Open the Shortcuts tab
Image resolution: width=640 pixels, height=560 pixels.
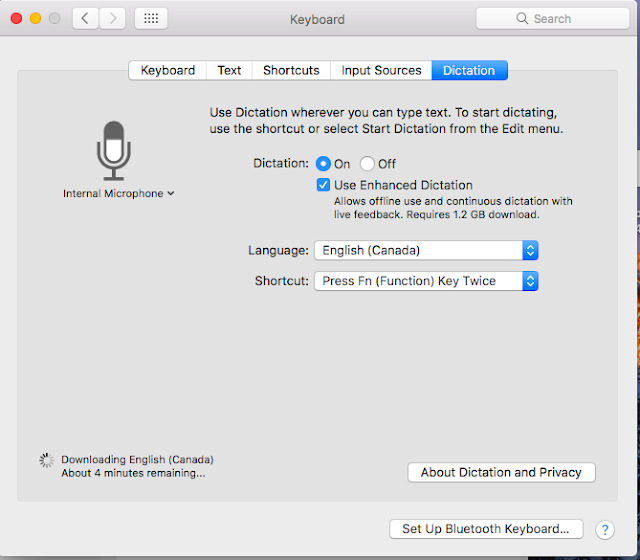pos(291,70)
